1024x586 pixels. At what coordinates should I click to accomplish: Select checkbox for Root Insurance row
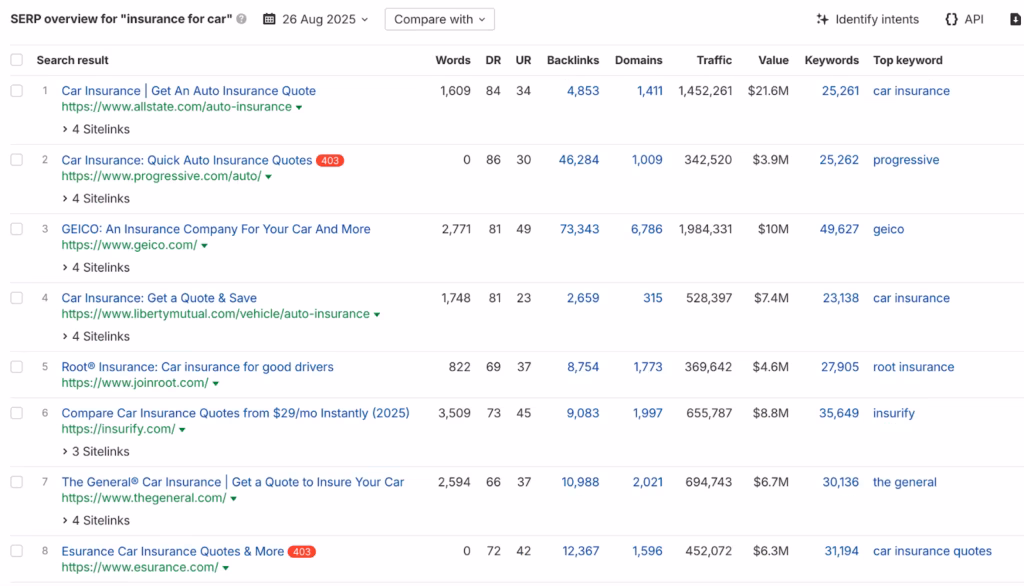coord(16,367)
